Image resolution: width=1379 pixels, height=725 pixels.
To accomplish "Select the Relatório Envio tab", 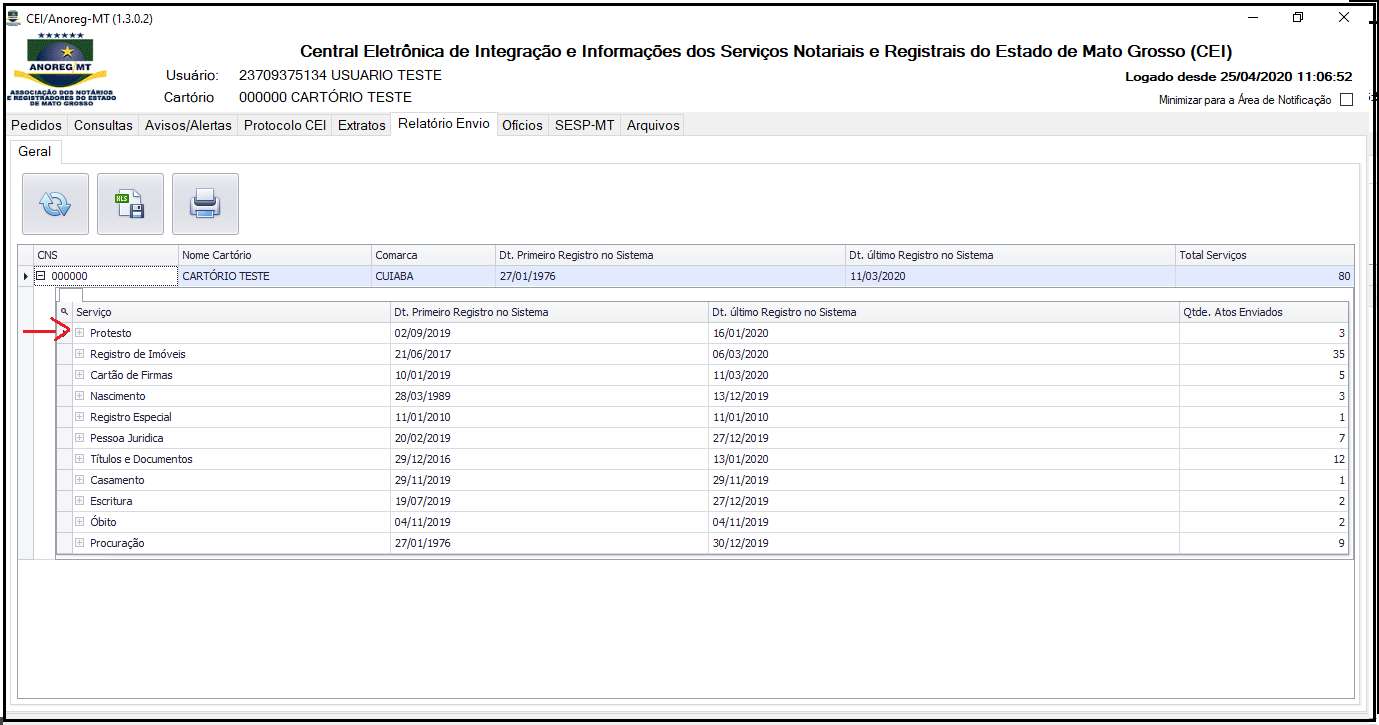I will (443, 124).
